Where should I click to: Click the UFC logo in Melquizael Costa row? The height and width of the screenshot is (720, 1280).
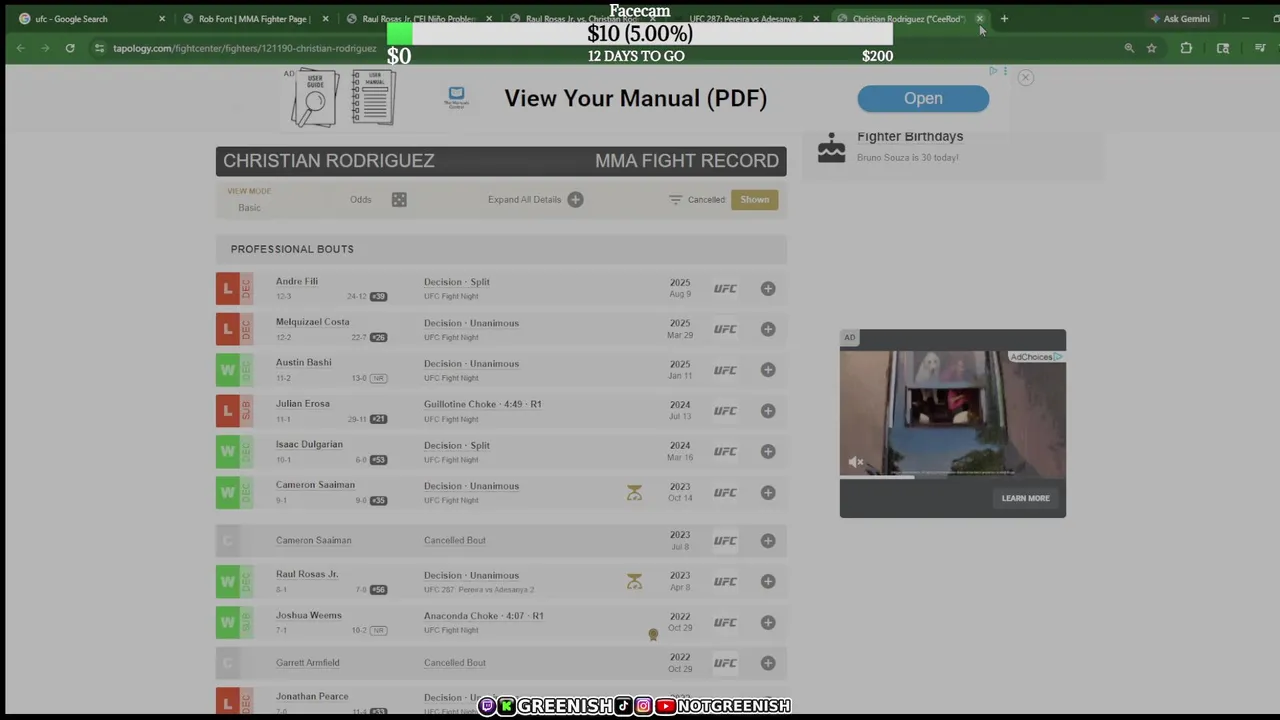coord(725,329)
